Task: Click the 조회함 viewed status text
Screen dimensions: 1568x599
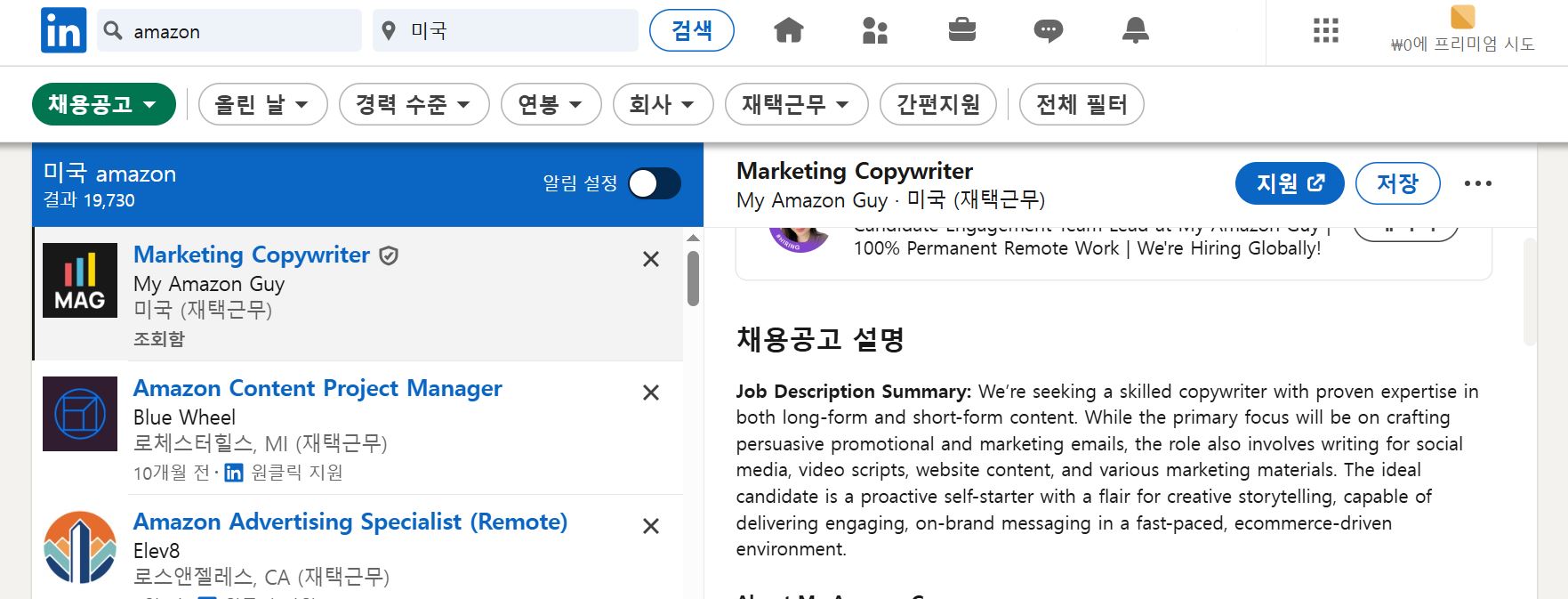Action: tap(159, 339)
